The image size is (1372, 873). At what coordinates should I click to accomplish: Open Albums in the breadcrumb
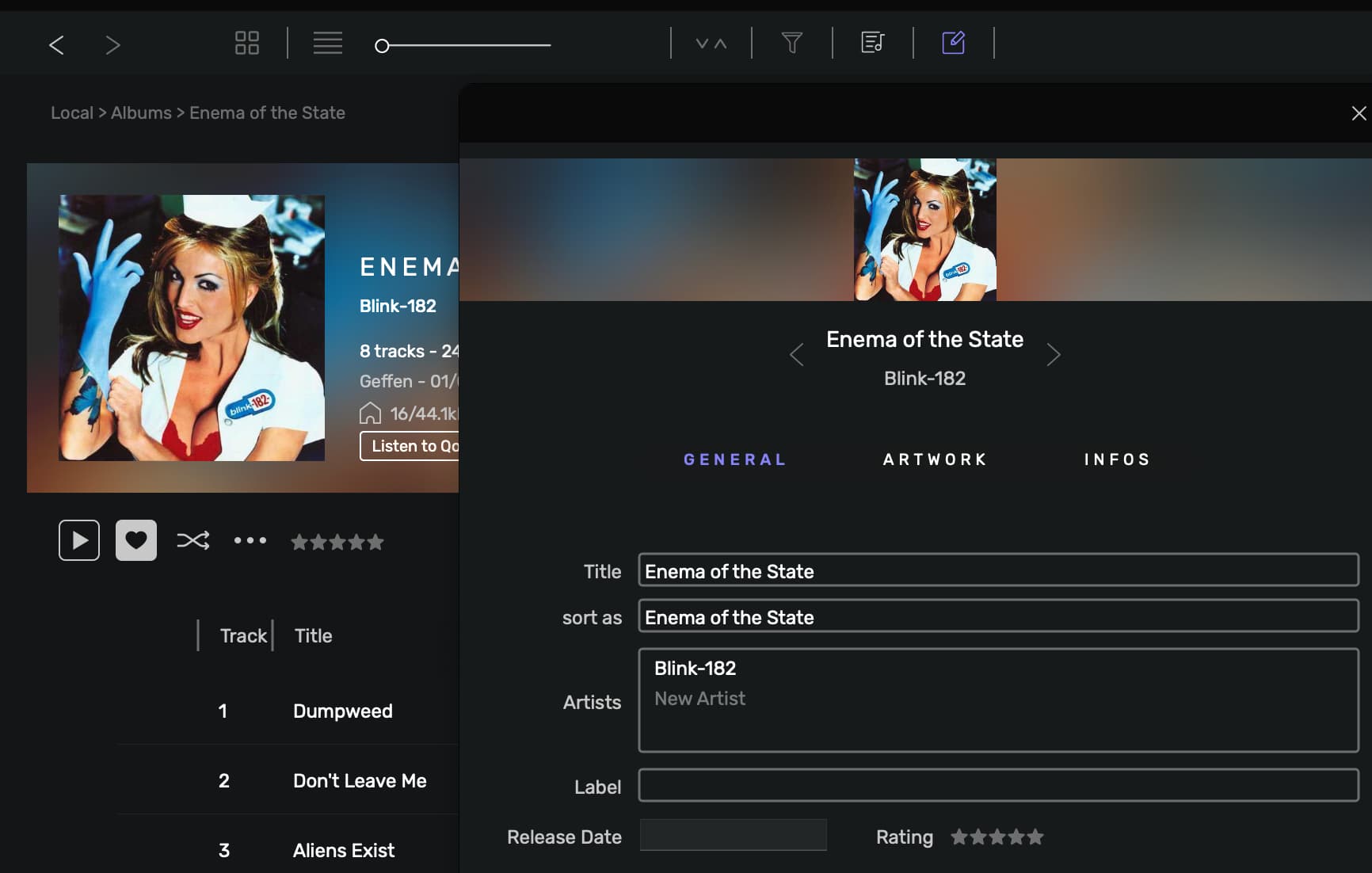pyautogui.click(x=141, y=112)
